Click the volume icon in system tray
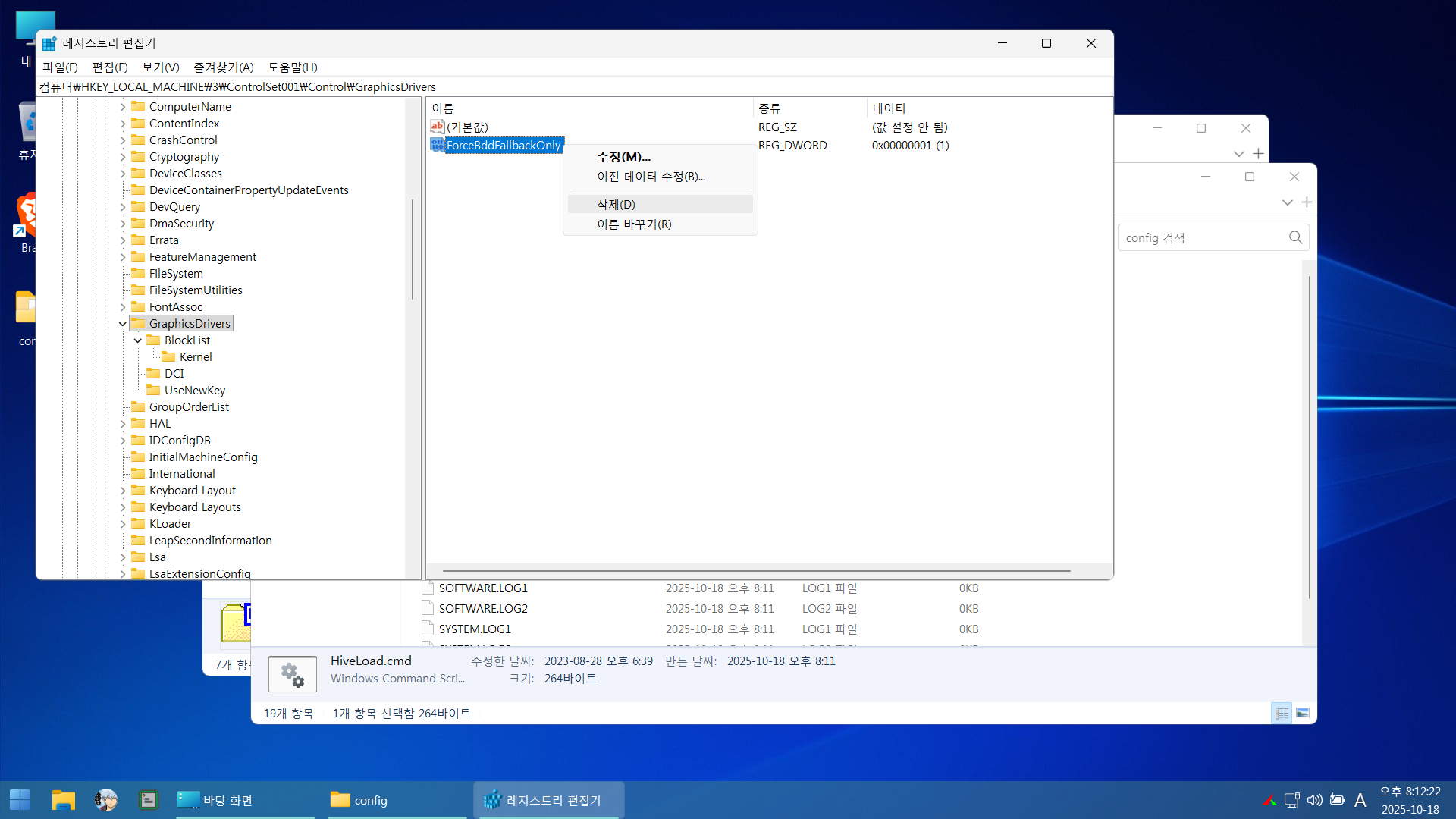1456x819 pixels. click(1314, 800)
